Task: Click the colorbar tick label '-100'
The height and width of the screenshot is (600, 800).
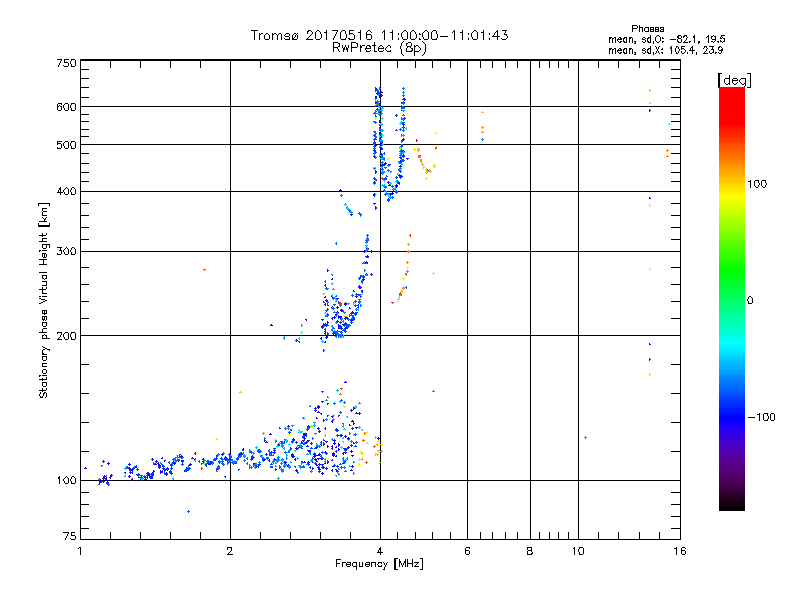Action: pos(761,417)
